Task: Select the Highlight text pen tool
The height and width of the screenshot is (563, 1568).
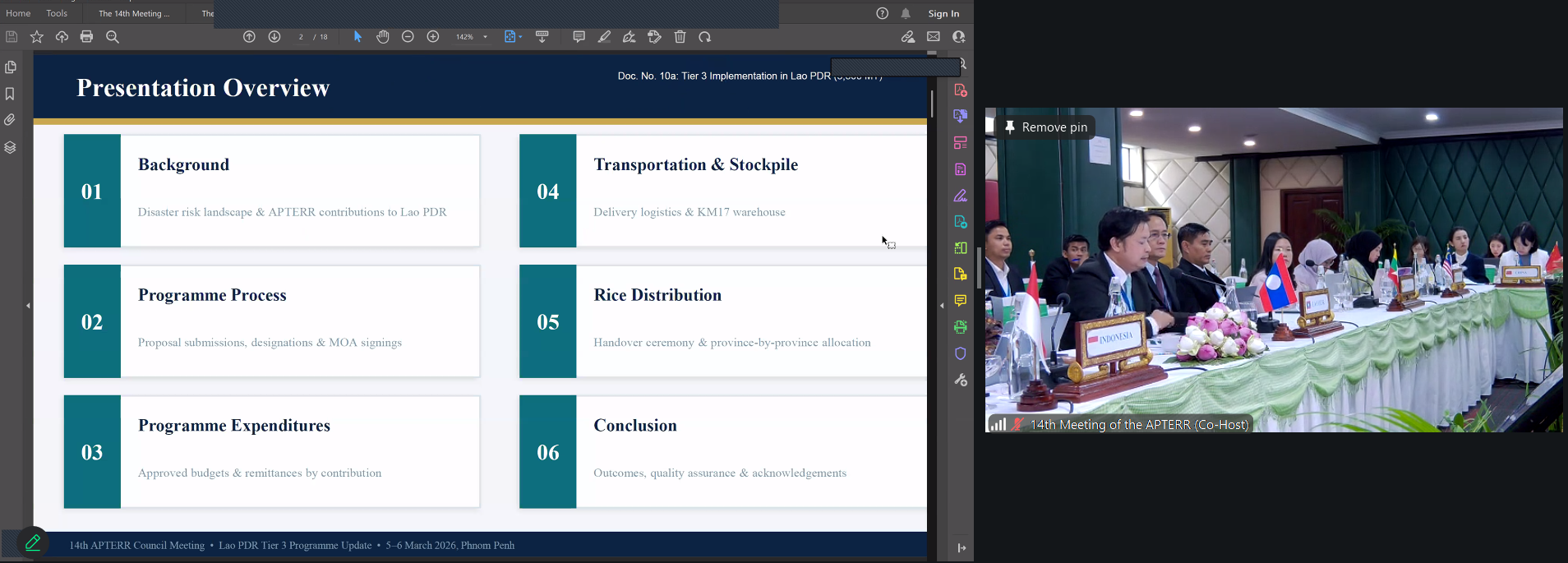Action: pos(604,37)
